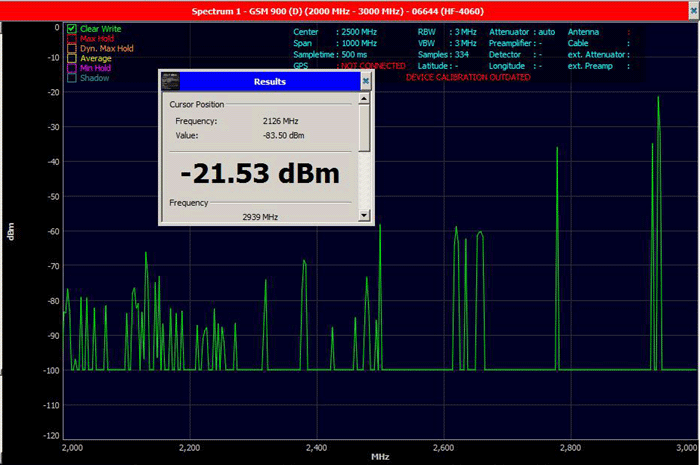Viewport: 700px width, 465px height.
Task: Click the Latitude label
Action: point(433,66)
